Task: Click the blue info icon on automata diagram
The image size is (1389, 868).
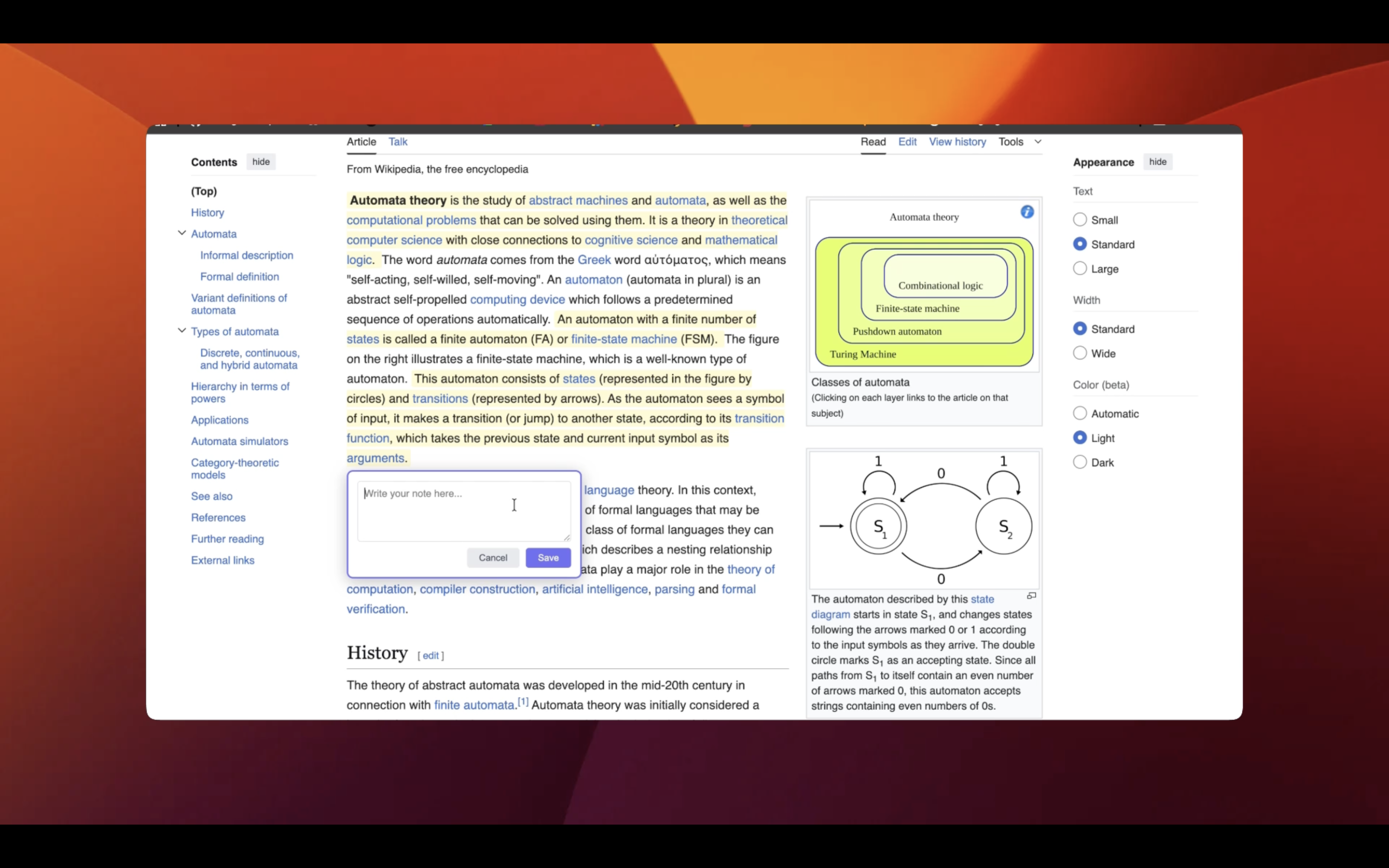Action: (x=1027, y=212)
